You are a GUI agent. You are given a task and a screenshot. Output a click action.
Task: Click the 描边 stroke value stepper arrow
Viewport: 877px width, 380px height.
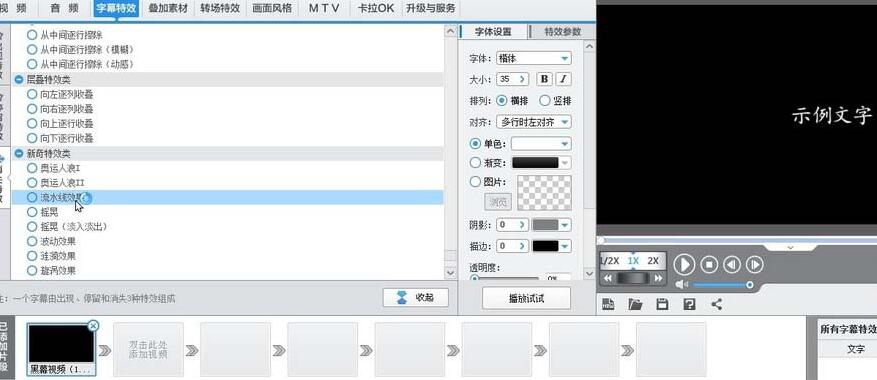coord(522,246)
